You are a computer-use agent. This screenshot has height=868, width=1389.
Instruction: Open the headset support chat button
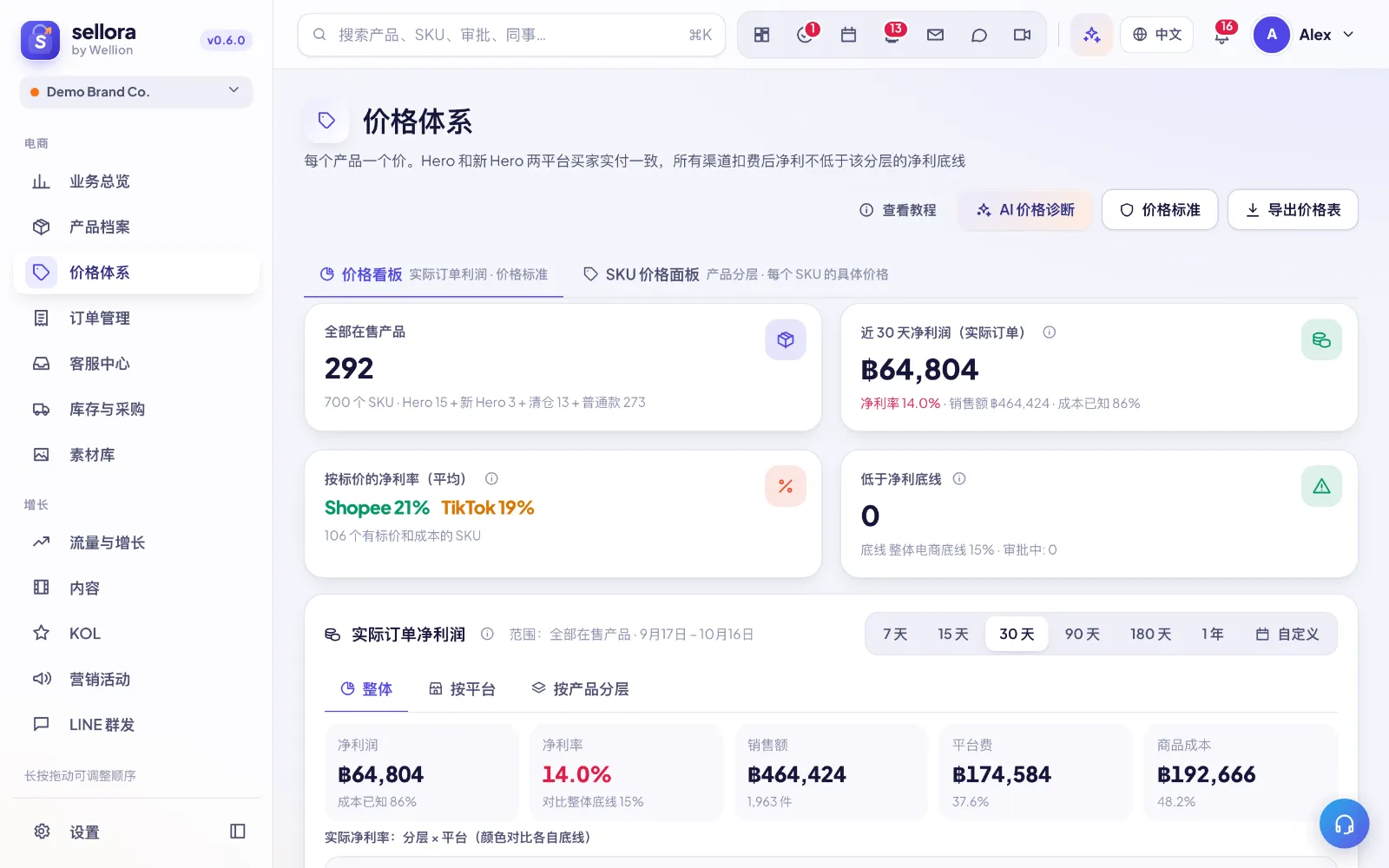point(1344,824)
